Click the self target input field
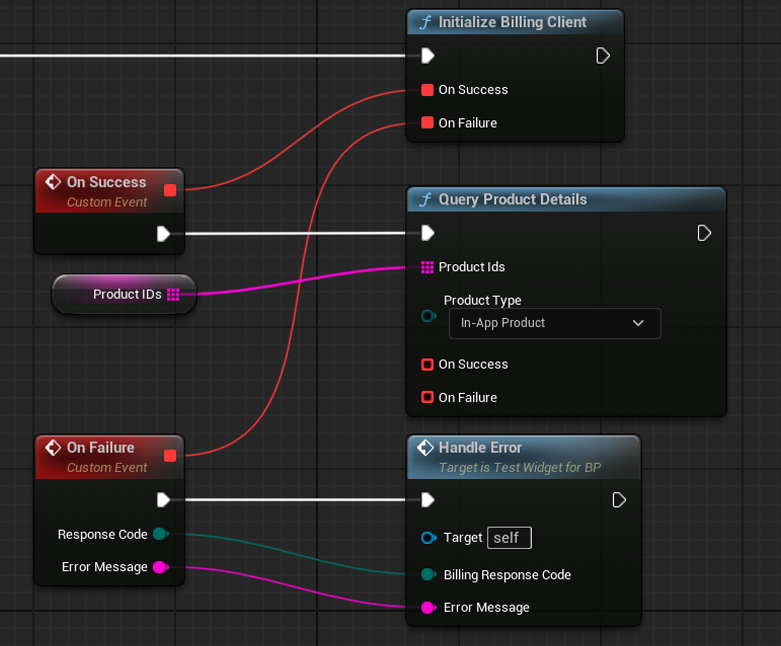This screenshot has width=781, height=646. tap(508, 538)
